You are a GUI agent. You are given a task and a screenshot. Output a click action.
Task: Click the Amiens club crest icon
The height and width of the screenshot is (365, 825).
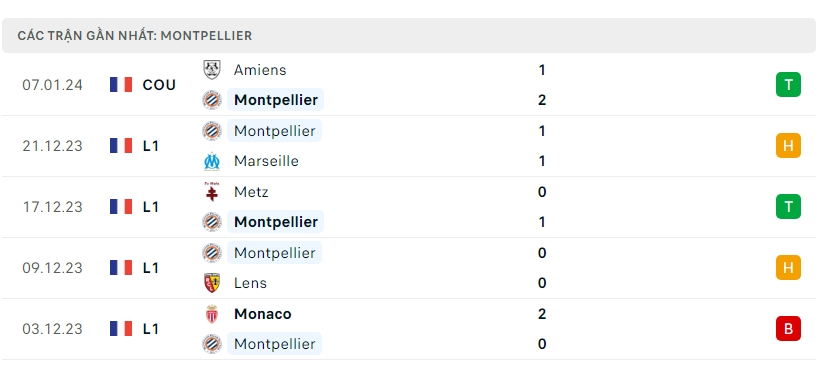coord(212,70)
